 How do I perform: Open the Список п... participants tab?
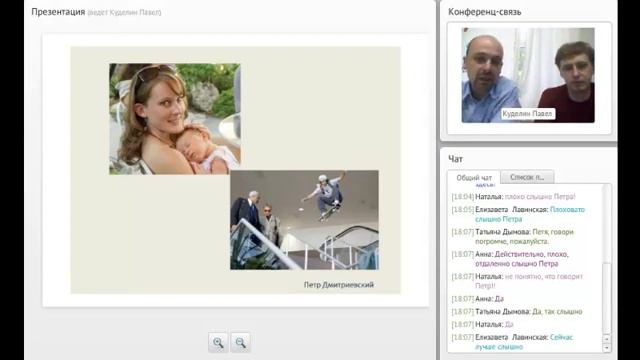527,177
